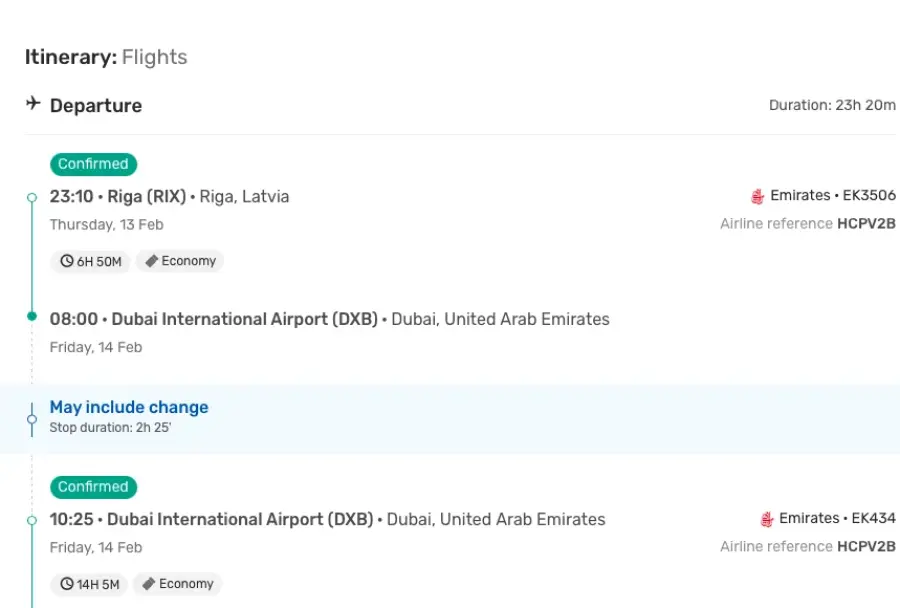The height and width of the screenshot is (608, 900).
Task: Click the second Confirmed badge above 10:25
Action: pyautogui.click(x=94, y=487)
